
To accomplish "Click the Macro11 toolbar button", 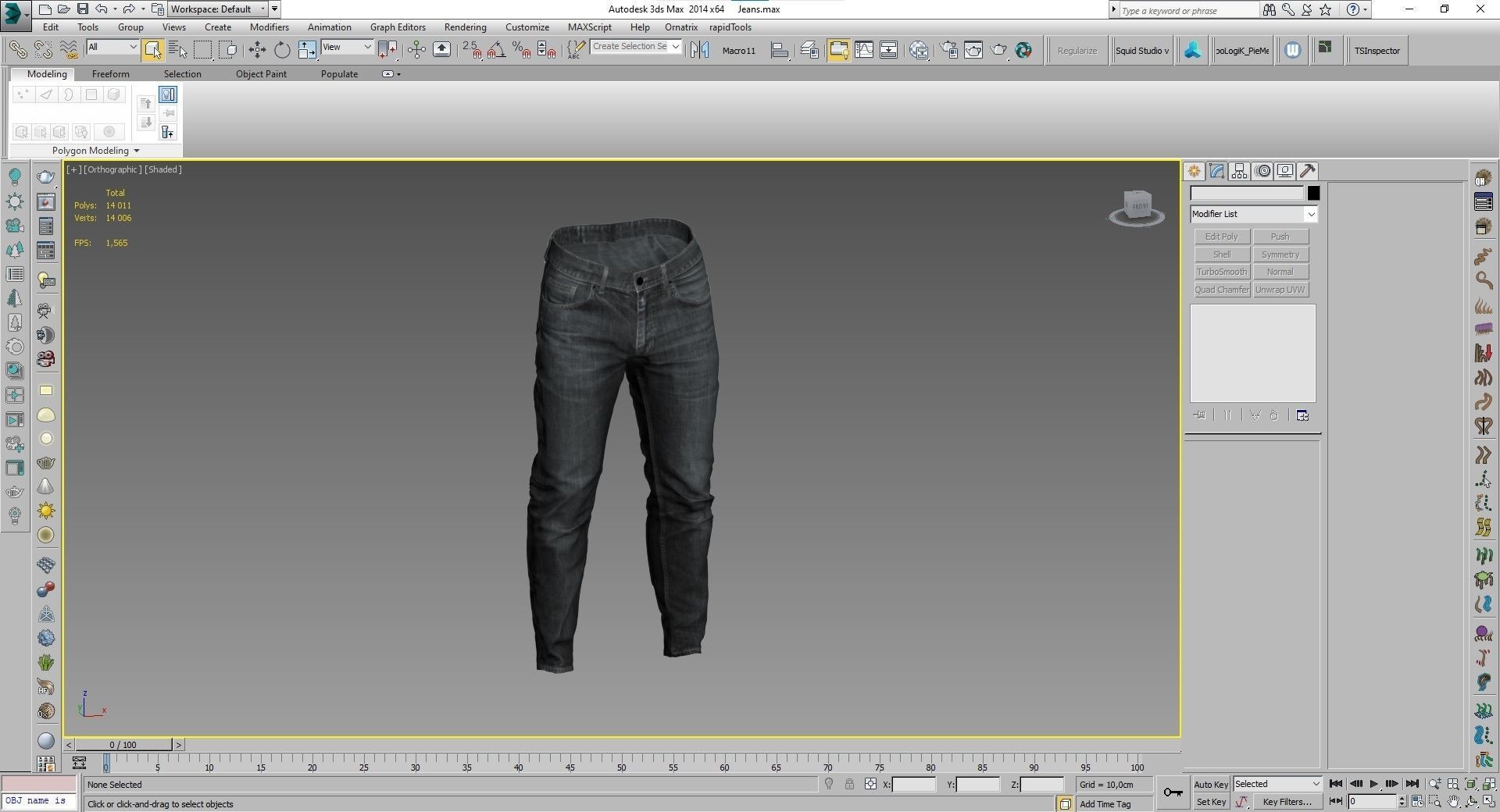I will click(x=738, y=51).
